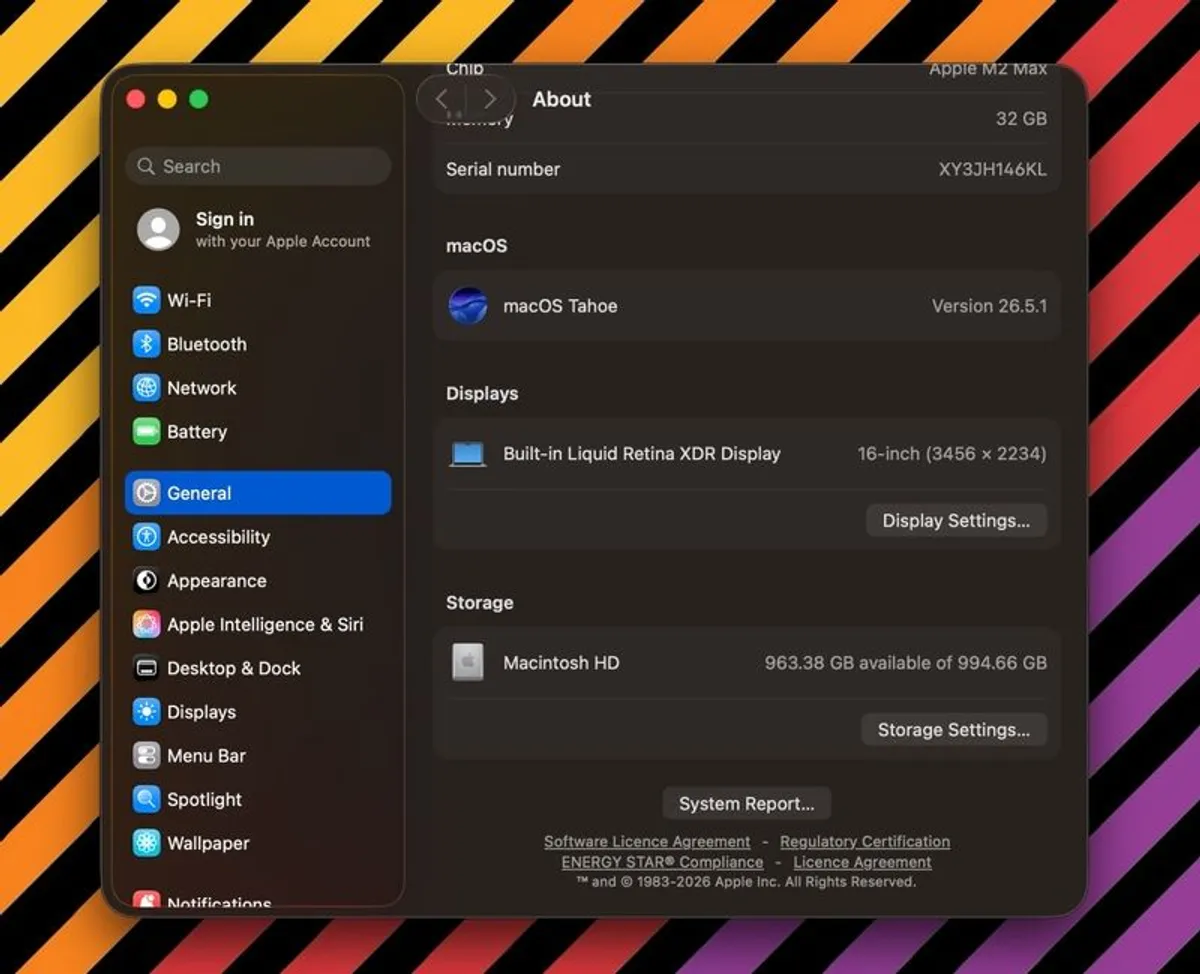Close the window with the red button
The image size is (1200, 974).
point(136,99)
